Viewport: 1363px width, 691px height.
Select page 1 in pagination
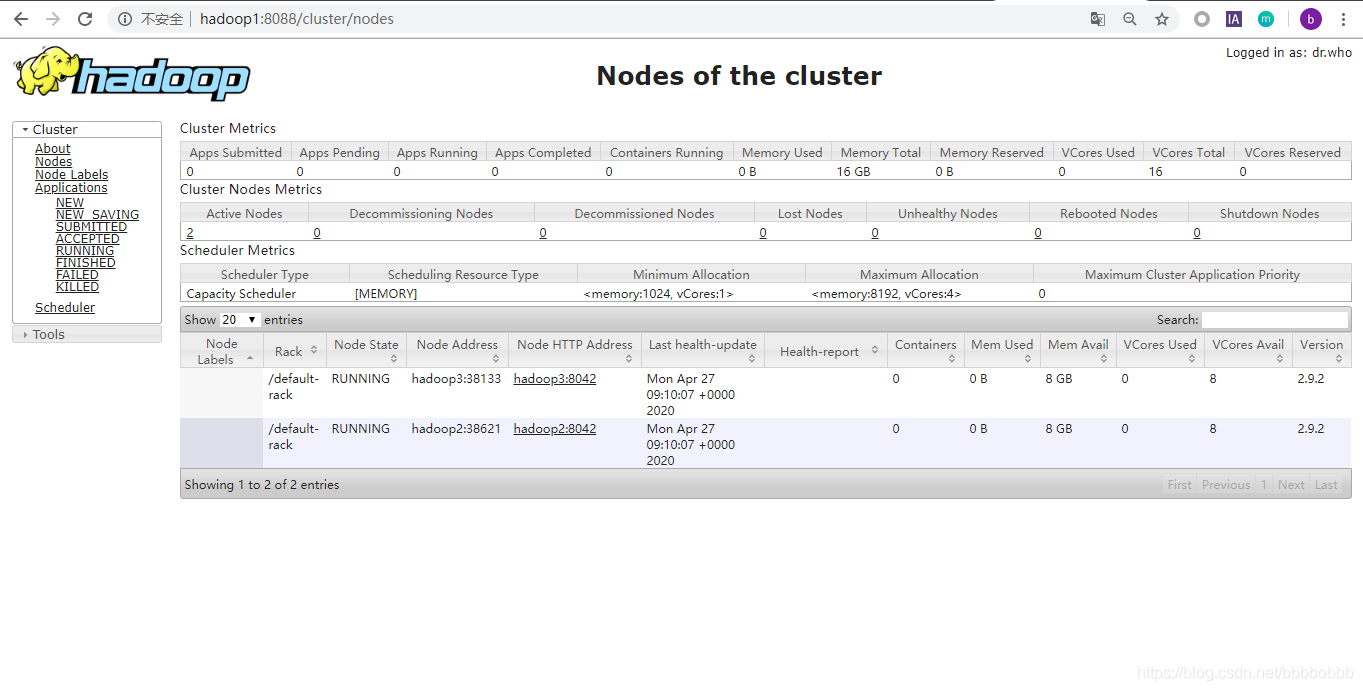1264,485
